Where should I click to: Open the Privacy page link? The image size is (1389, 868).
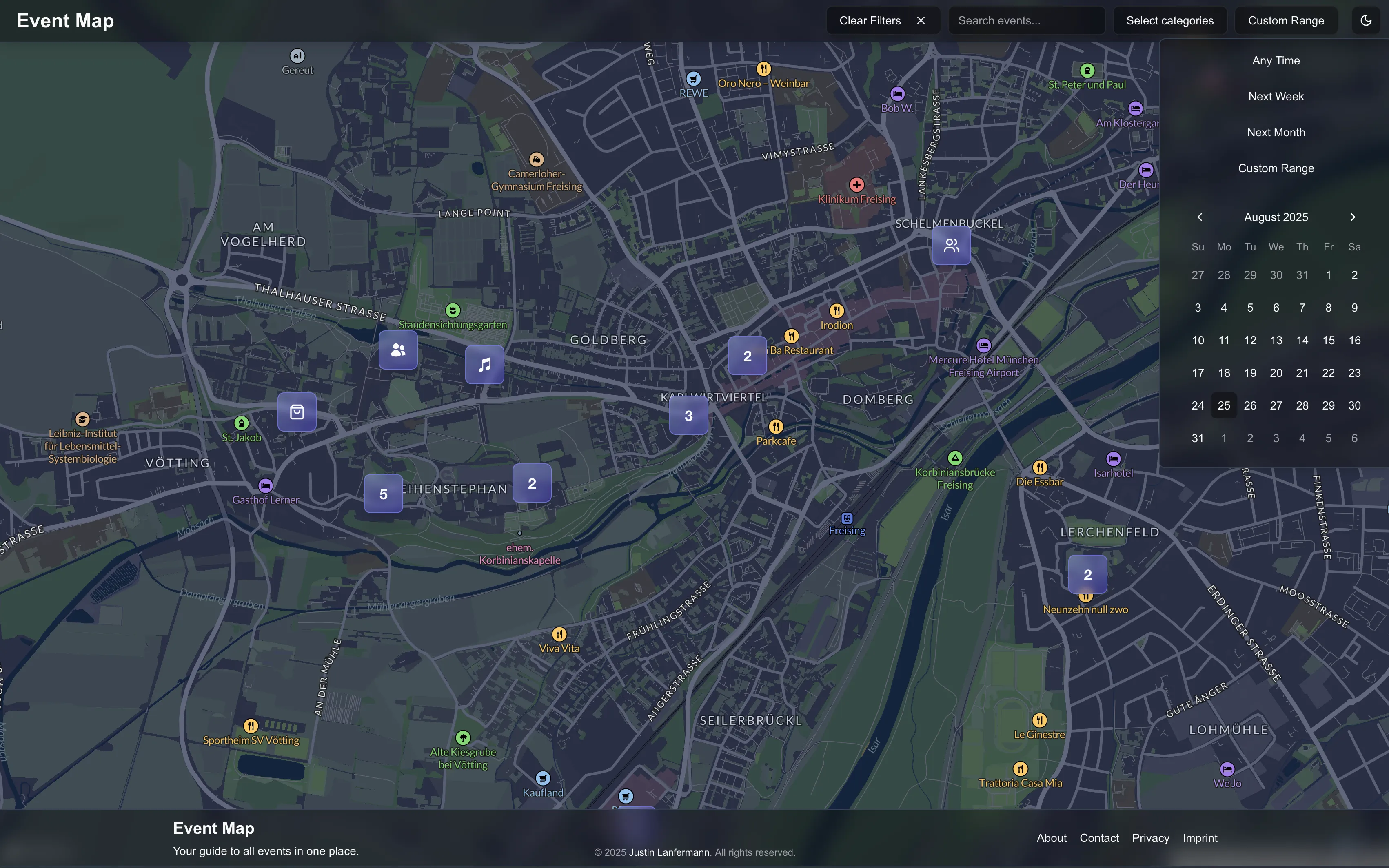(x=1150, y=837)
